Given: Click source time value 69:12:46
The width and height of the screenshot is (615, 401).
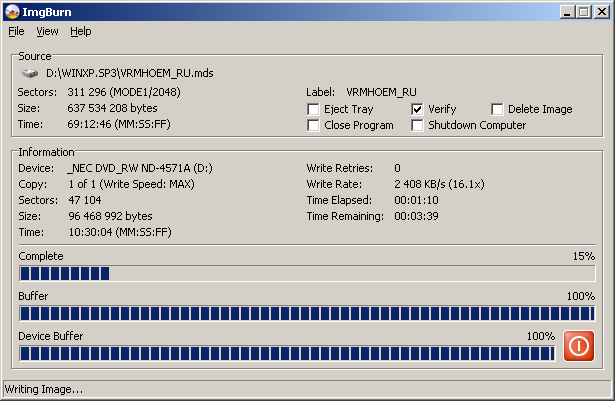Looking at the screenshot, I should point(119,124).
